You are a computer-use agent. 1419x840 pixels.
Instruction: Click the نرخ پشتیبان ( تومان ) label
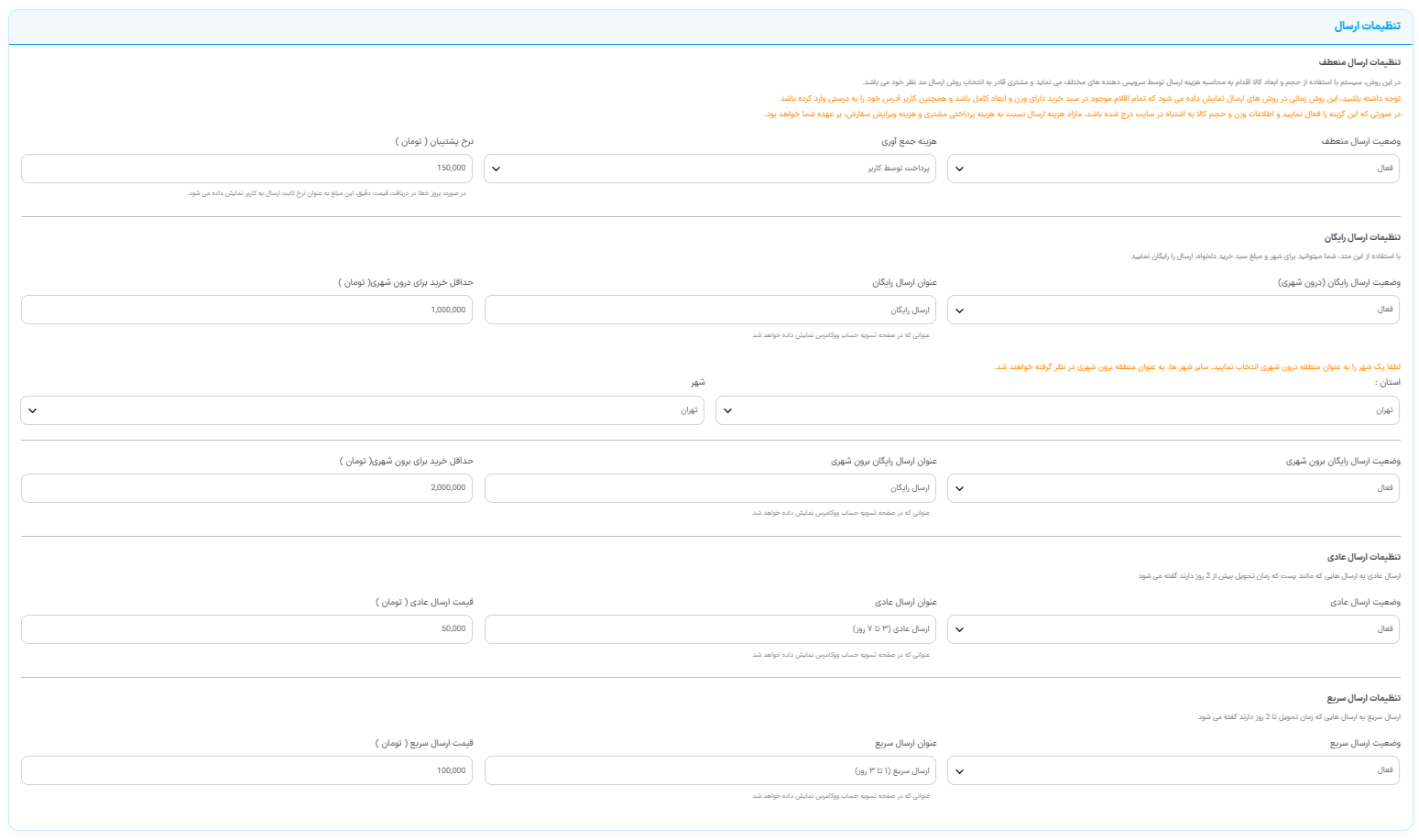(434, 141)
